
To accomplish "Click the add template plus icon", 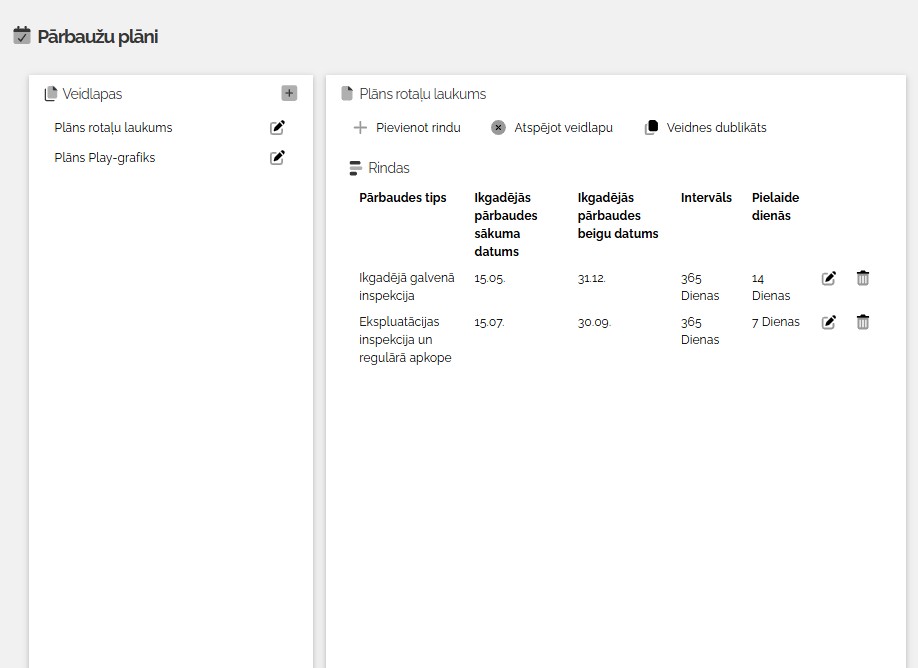I will [x=289, y=94].
